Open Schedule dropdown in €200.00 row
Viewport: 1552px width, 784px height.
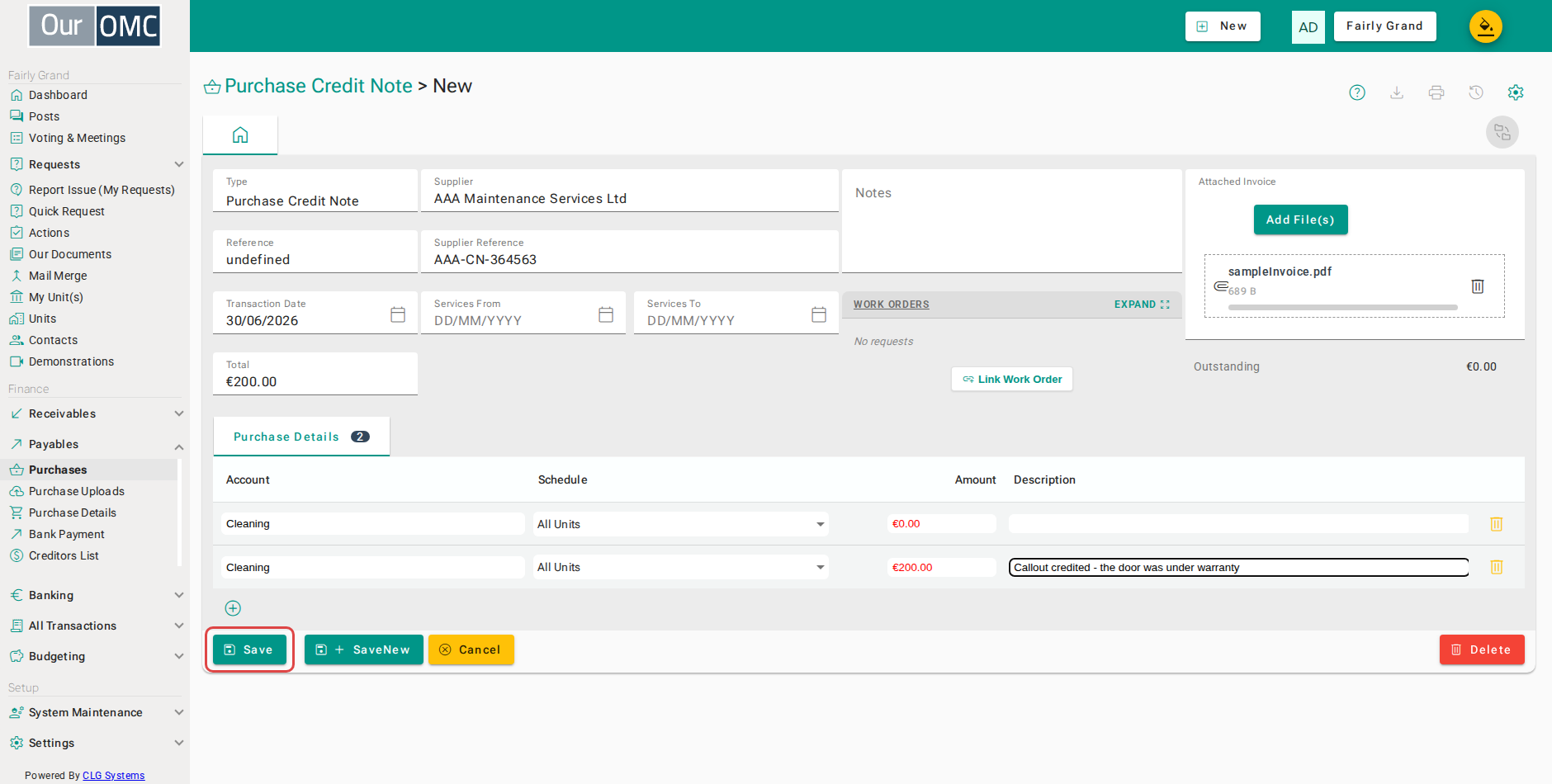(x=681, y=567)
